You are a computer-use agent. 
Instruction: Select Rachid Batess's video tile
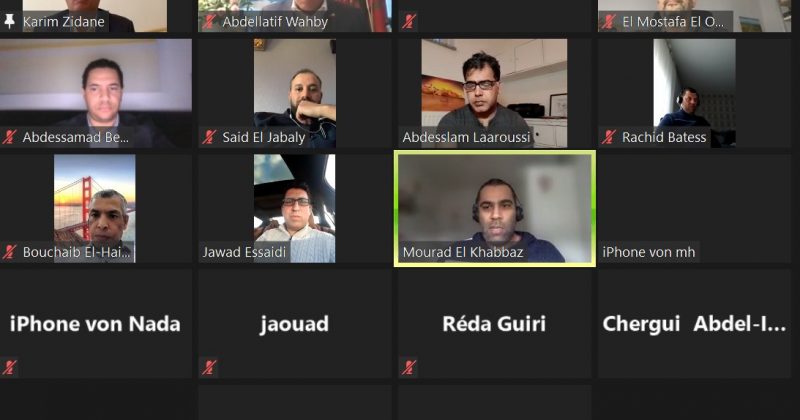pos(694,93)
